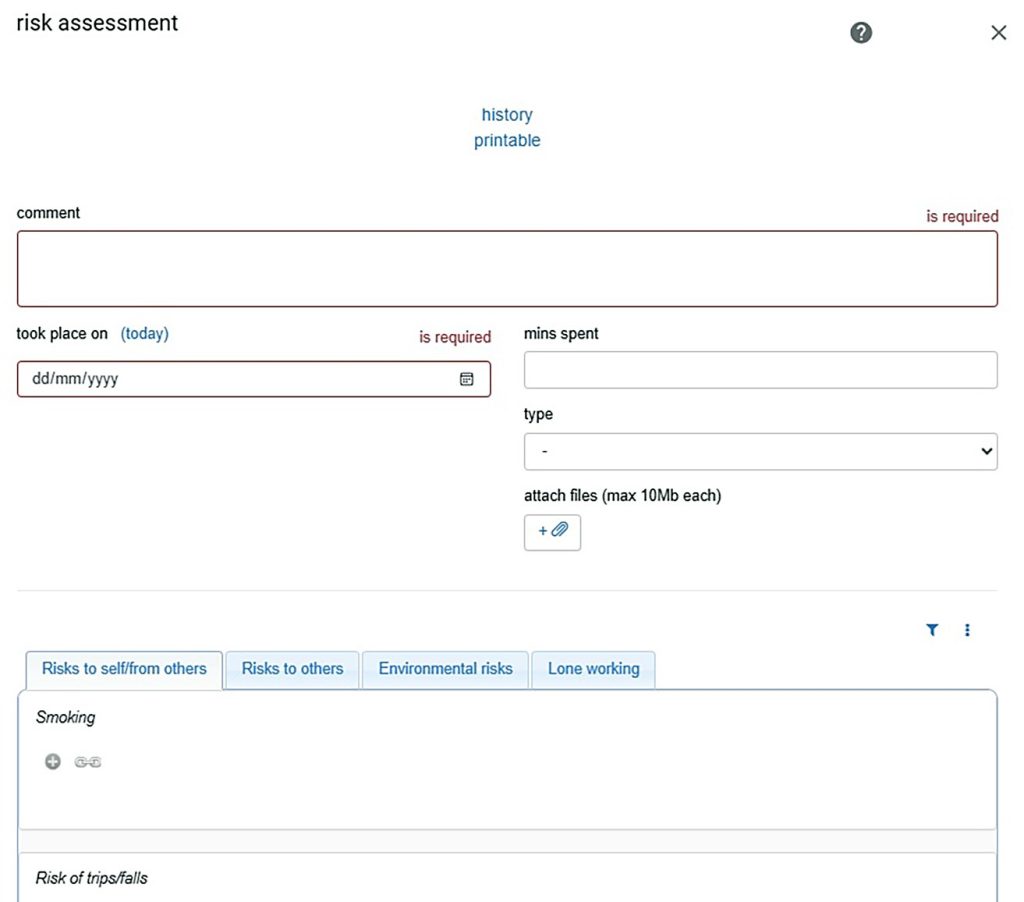
Task: Click the attach files paperclip button
Action: point(552,532)
